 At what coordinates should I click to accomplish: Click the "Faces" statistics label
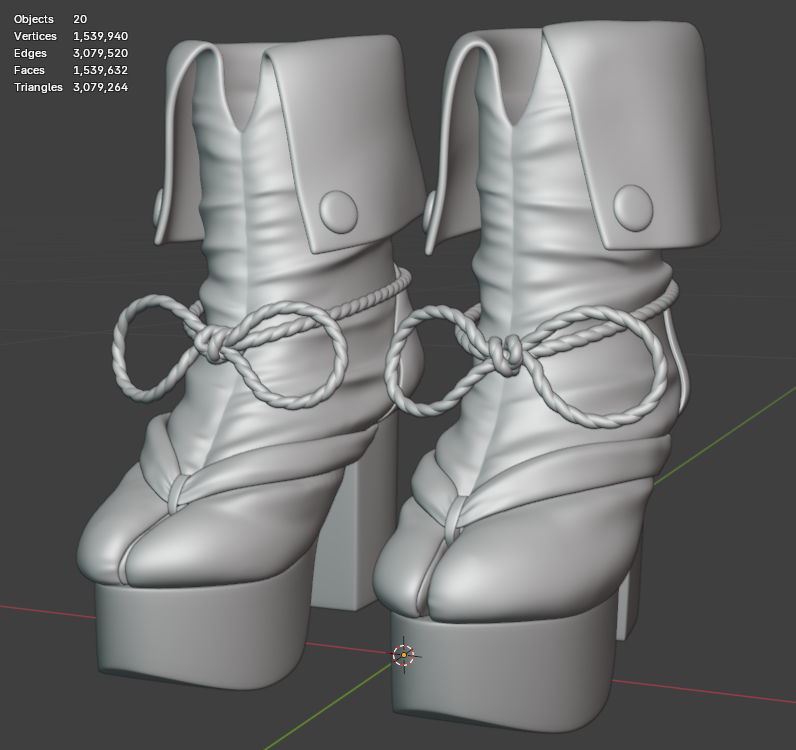[29, 70]
